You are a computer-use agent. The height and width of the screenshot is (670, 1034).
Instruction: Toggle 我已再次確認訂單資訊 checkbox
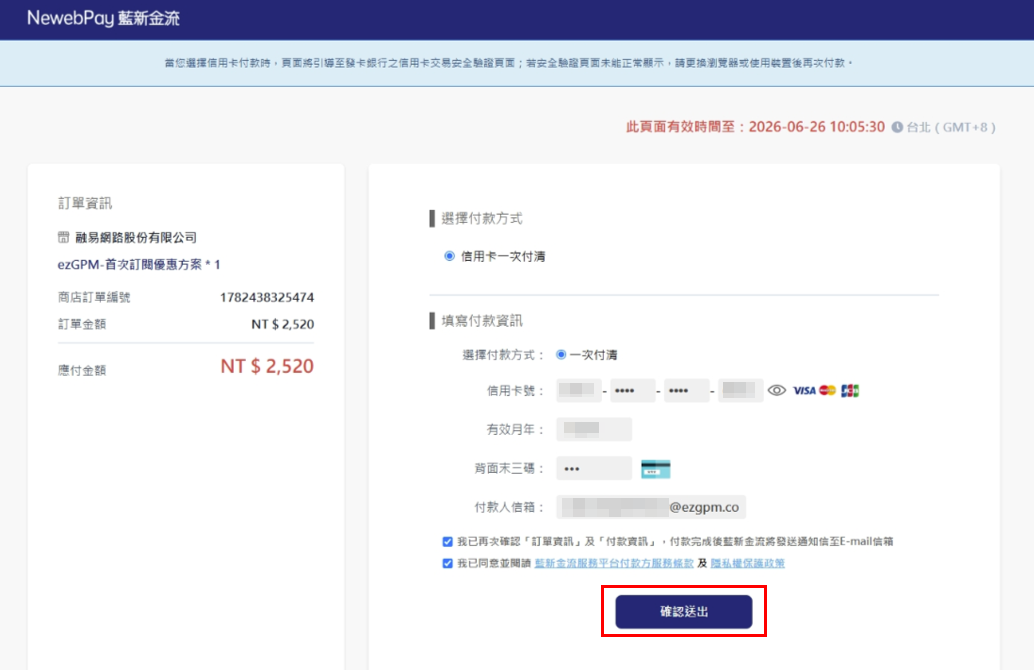tap(447, 541)
